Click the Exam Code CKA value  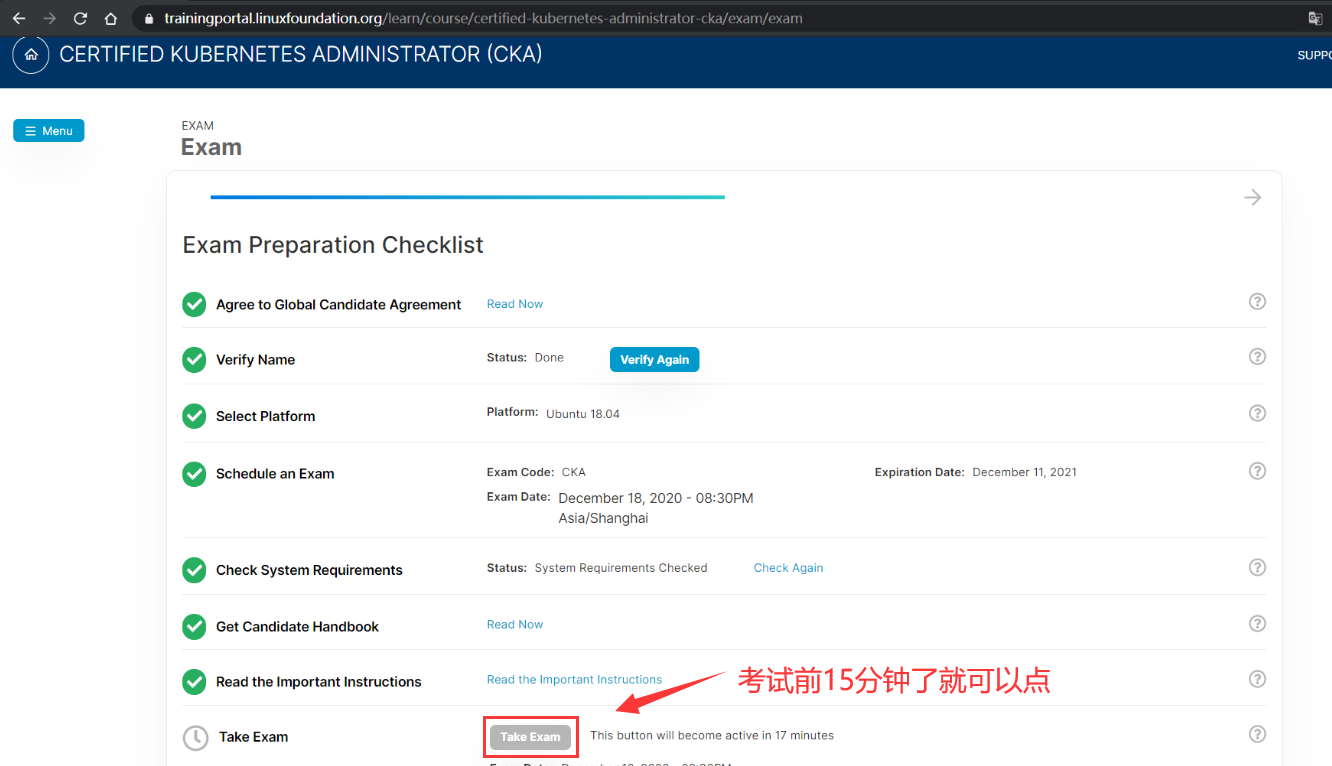click(x=574, y=472)
